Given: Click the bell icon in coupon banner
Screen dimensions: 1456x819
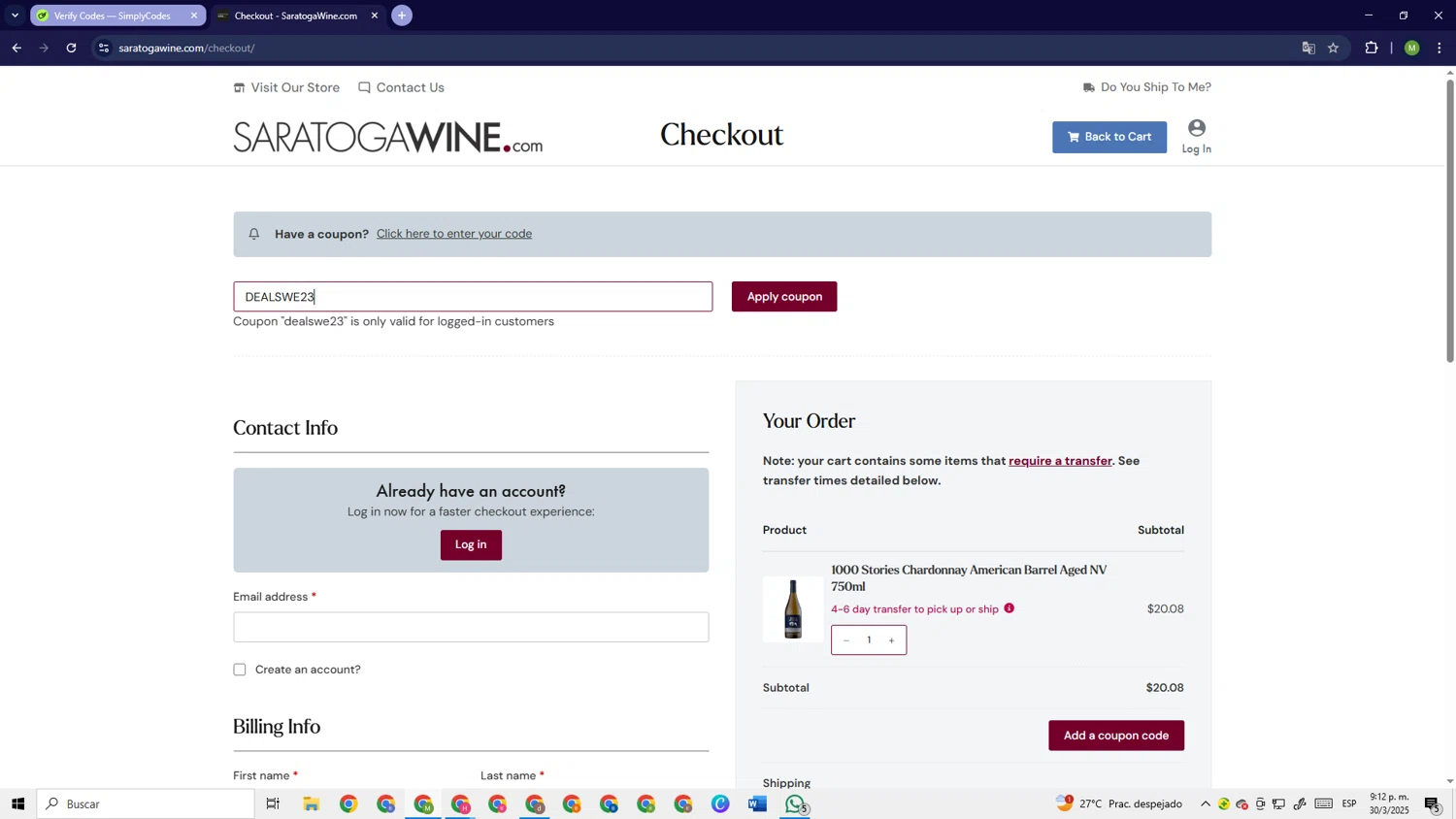Looking at the screenshot, I should 254,234.
